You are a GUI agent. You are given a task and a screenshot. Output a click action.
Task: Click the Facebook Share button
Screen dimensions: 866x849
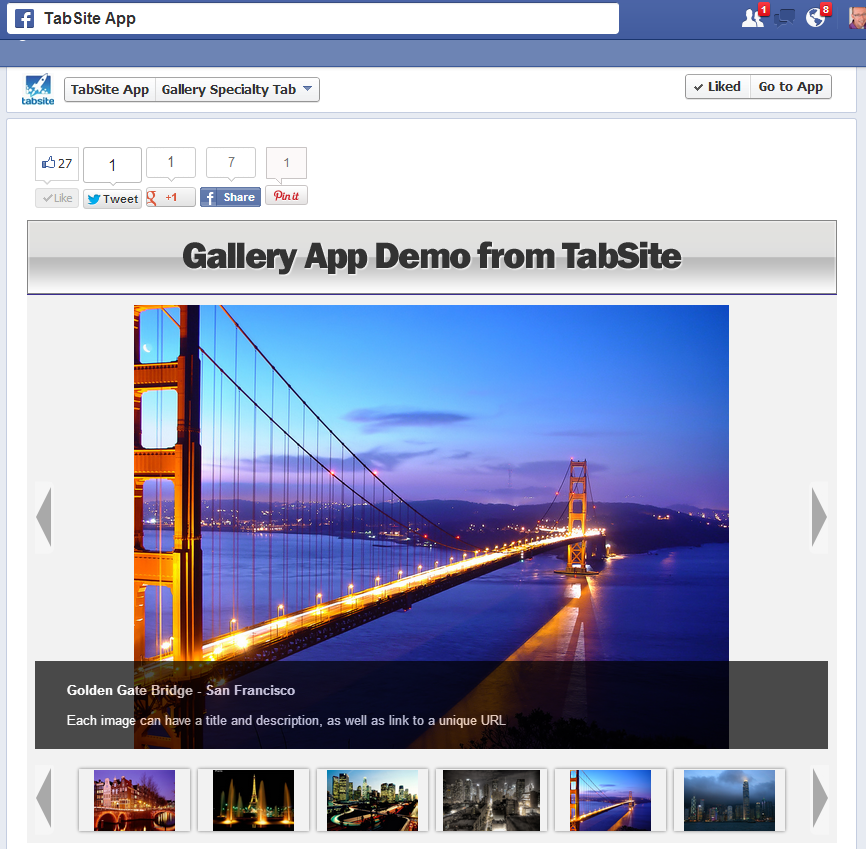click(x=230, y=196)
